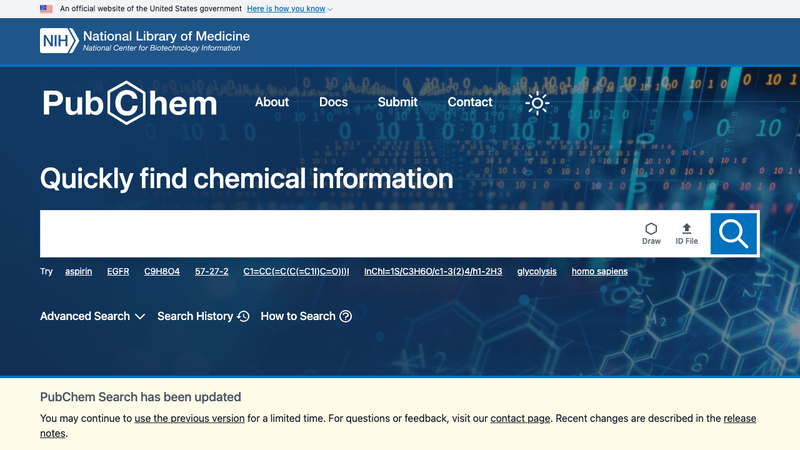
Task: Open How to Search help
Action: pos(306,316)
